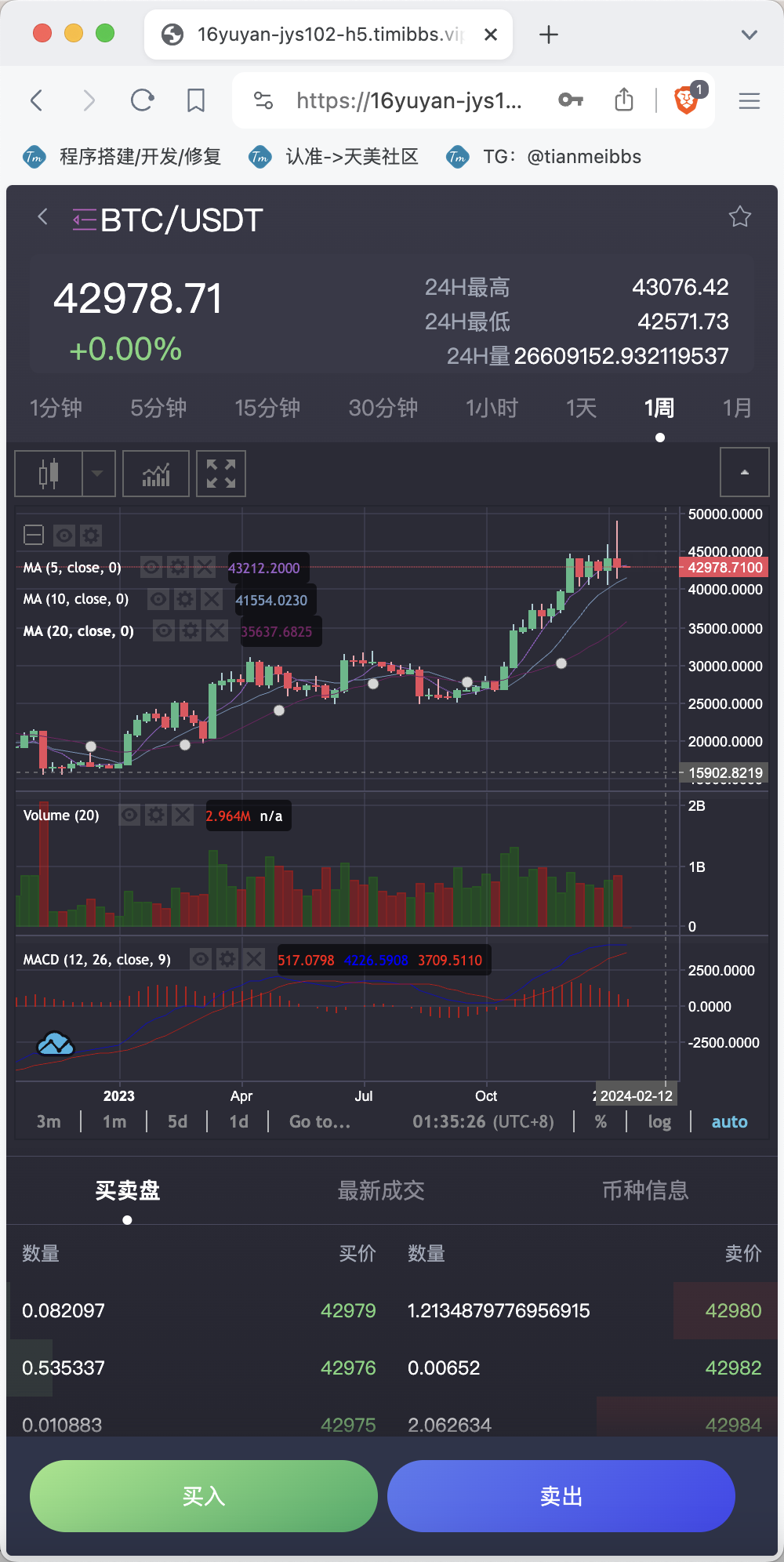The height and width of the screenshot is (1562, 784).
Task: Toggle log scale on chart
Action: pyautogui.click(x=659, y=1122)
